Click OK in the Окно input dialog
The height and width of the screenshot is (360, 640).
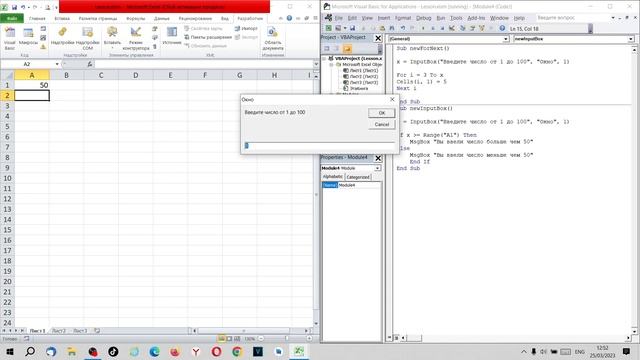tap(382, 113)
